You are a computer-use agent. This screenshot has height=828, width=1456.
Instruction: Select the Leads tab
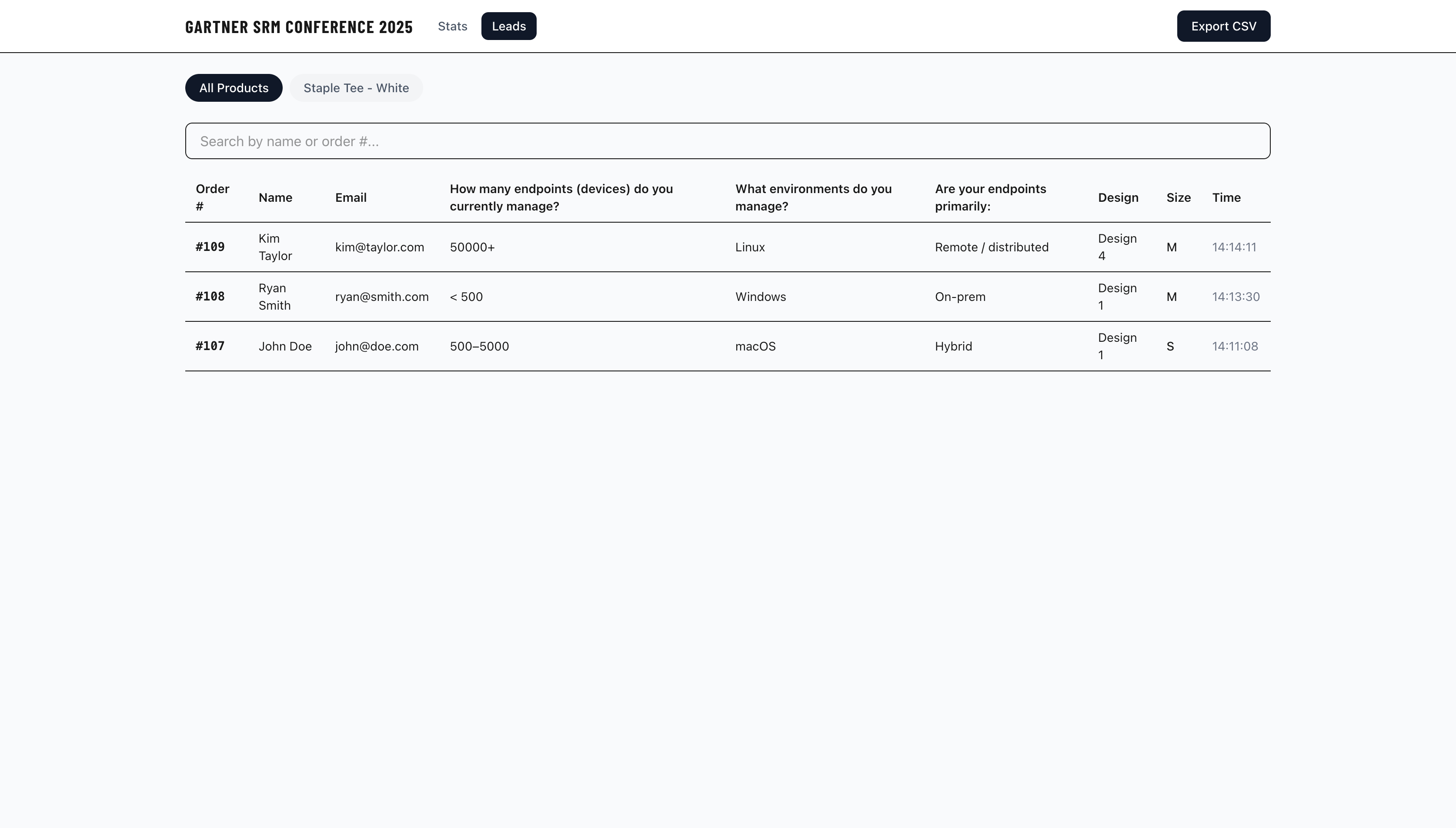coord(508,26)
